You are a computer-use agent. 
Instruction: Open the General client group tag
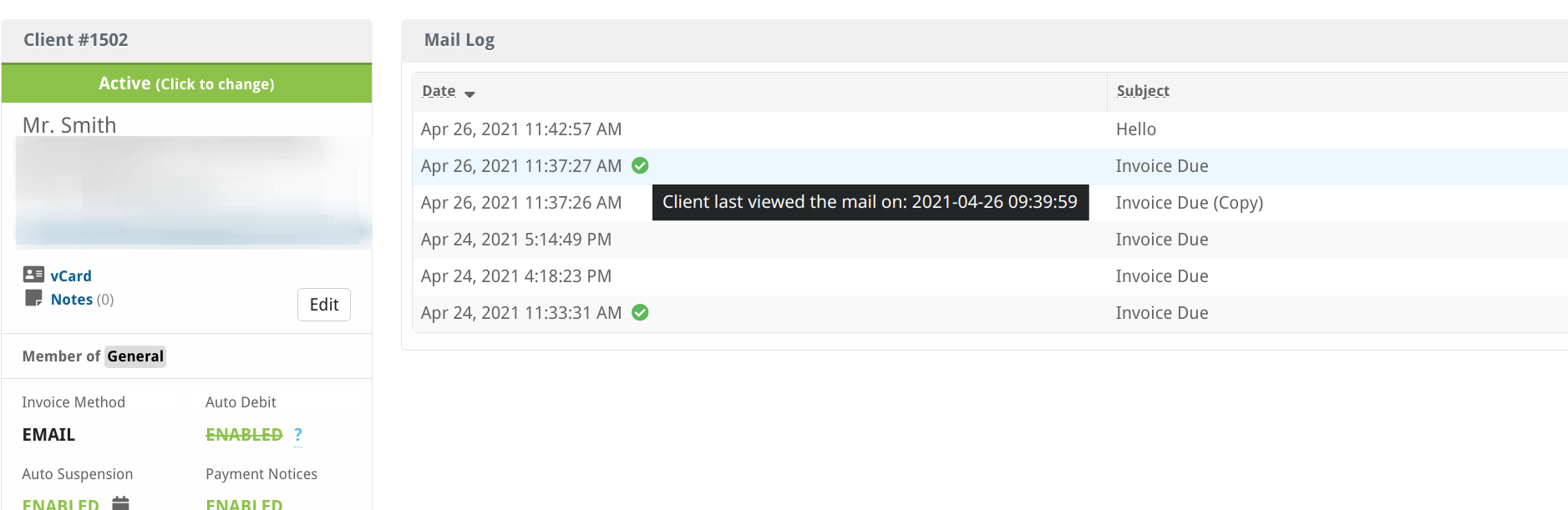point(135,356)
